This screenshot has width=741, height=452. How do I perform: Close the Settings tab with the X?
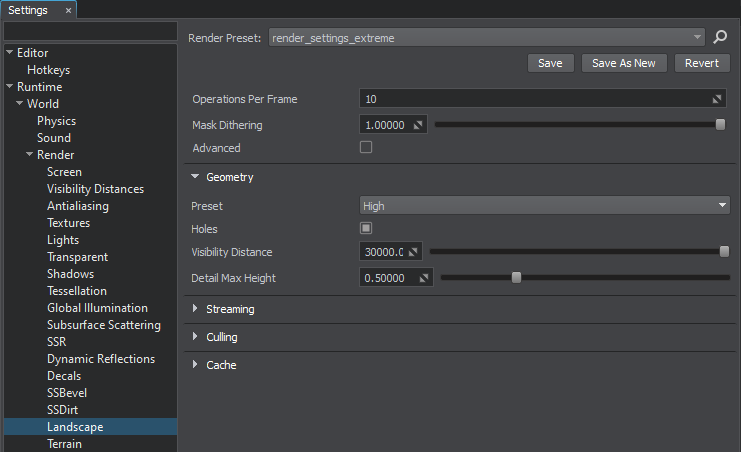point(68,10)
